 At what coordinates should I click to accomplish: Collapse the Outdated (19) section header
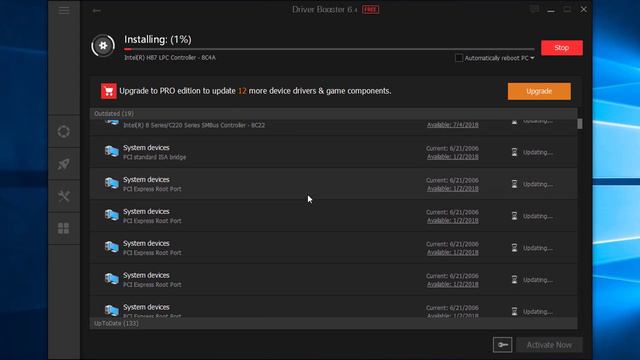tap(333, 113)
